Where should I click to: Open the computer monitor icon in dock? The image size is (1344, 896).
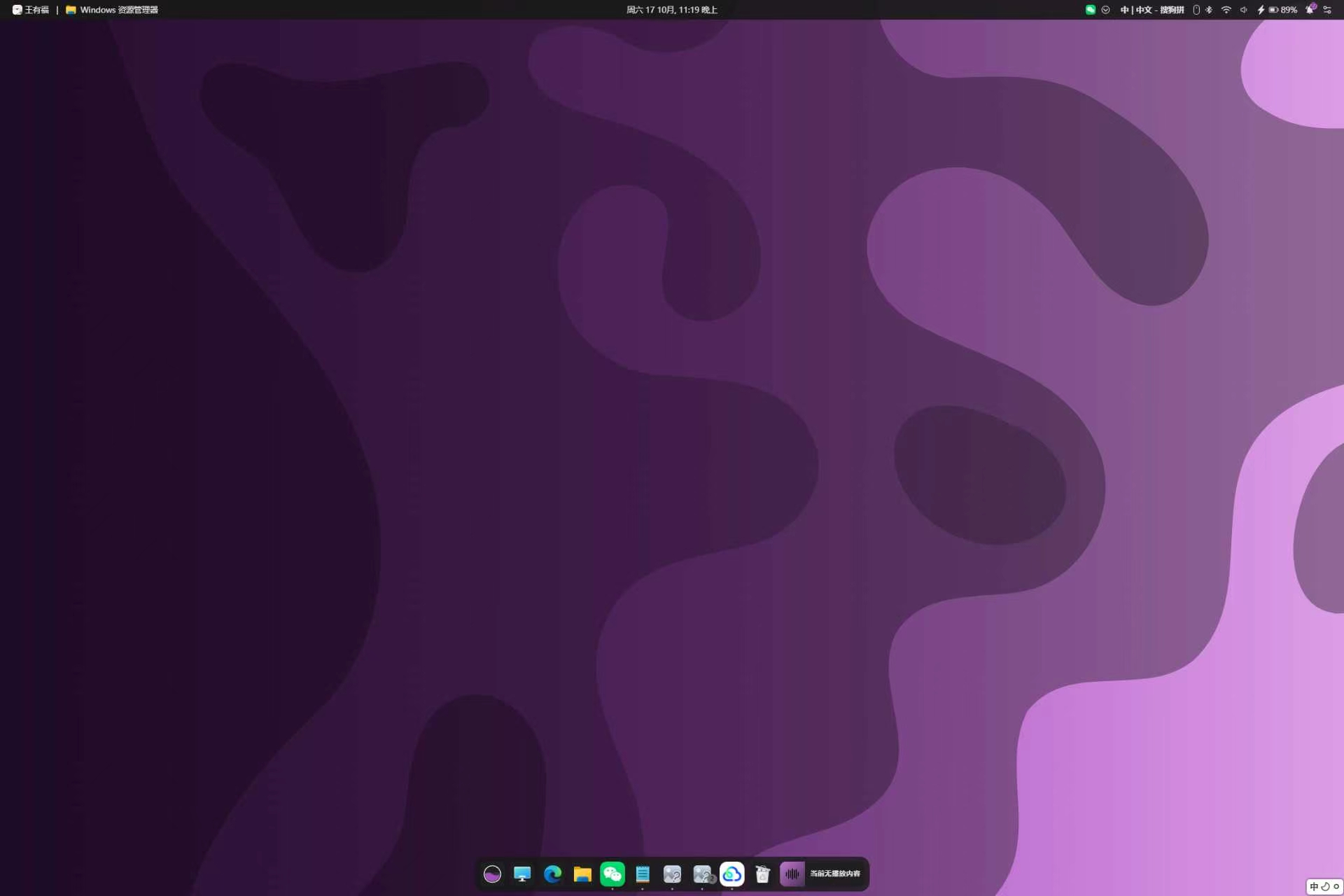pos(522,874)
